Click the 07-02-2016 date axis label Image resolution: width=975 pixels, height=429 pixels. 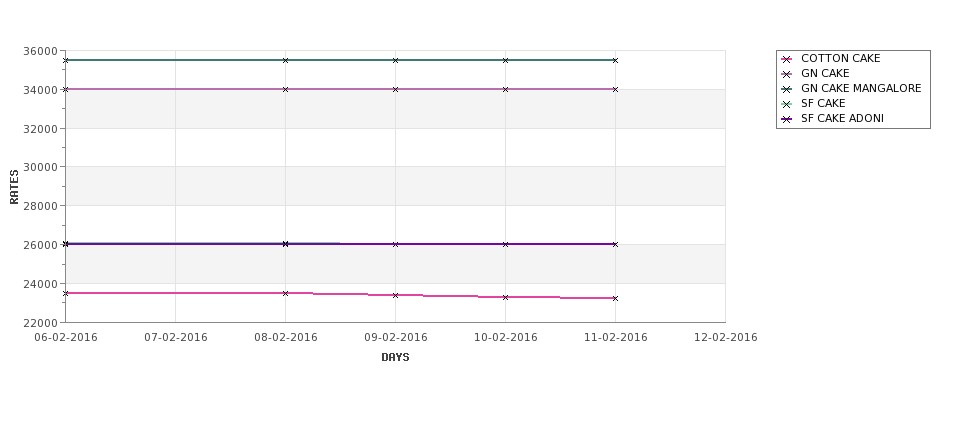(x=176, y=338)
